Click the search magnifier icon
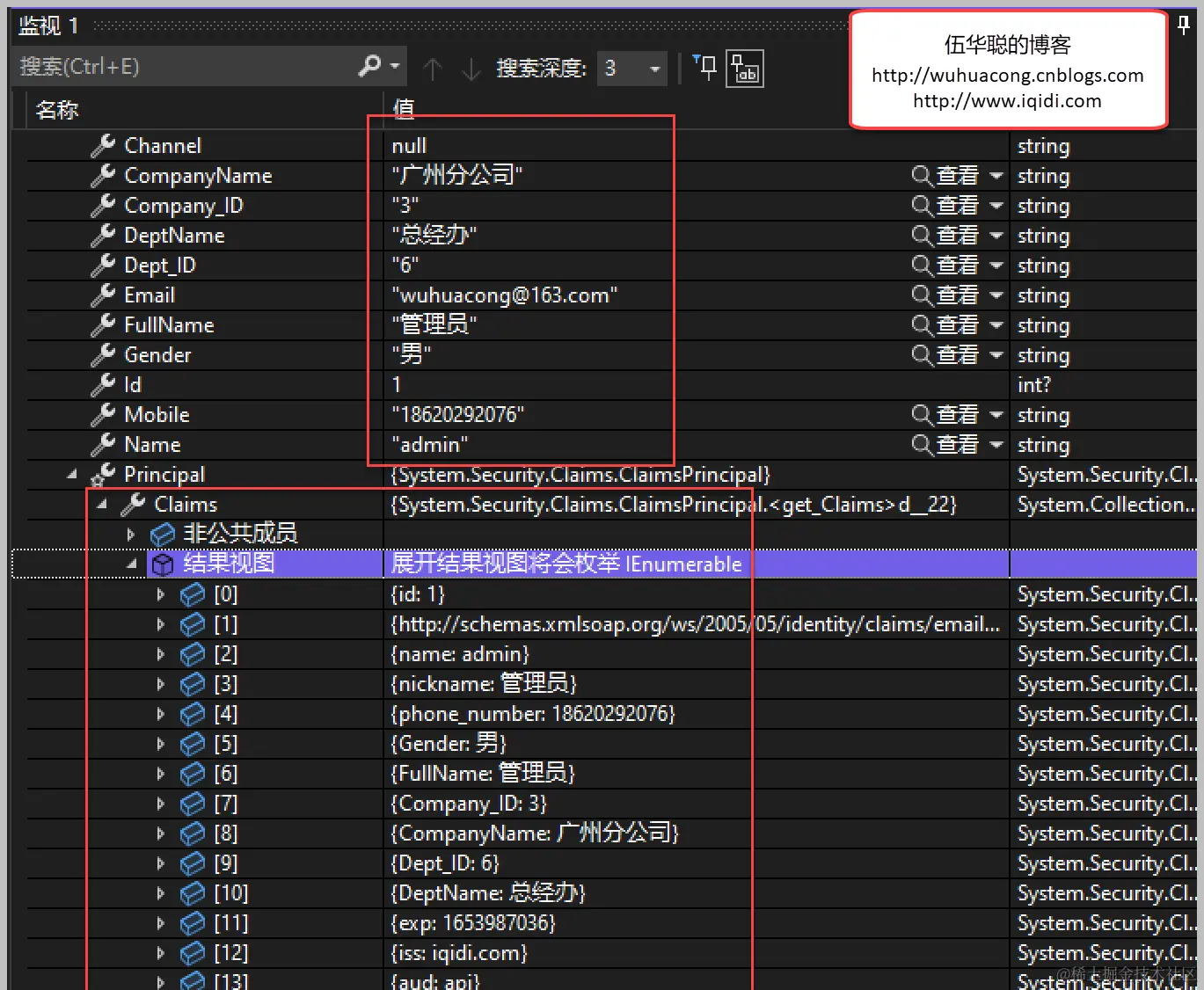This screenshot has height=990, width=1204. [370, 66]
